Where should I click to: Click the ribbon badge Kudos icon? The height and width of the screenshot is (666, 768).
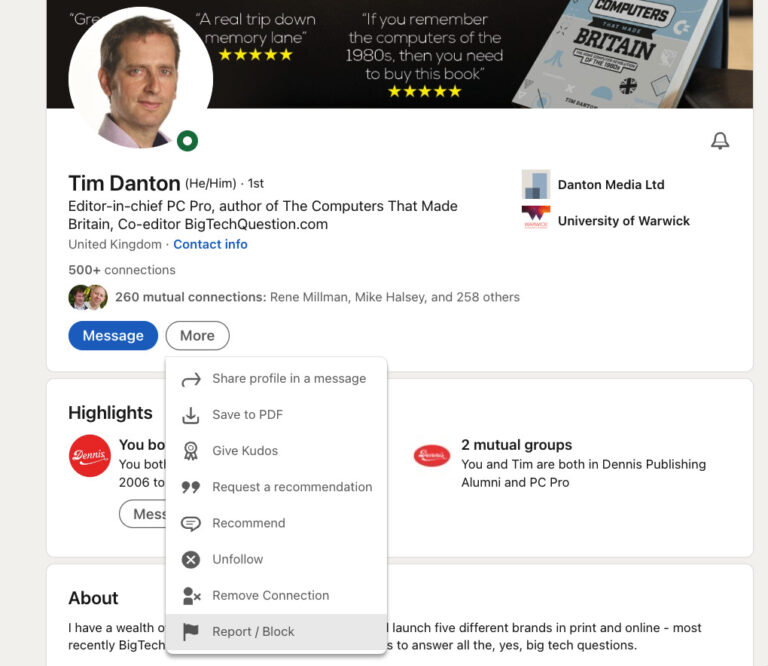point(191,451)
